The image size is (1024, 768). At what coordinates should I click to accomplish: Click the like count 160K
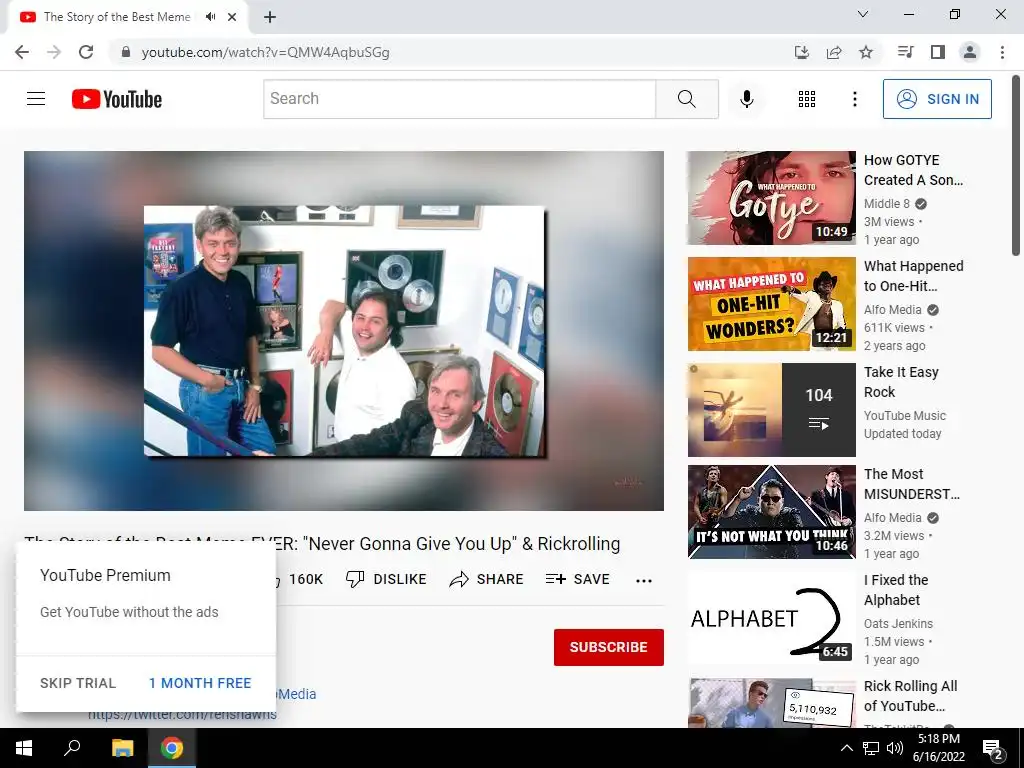[306, 579]
